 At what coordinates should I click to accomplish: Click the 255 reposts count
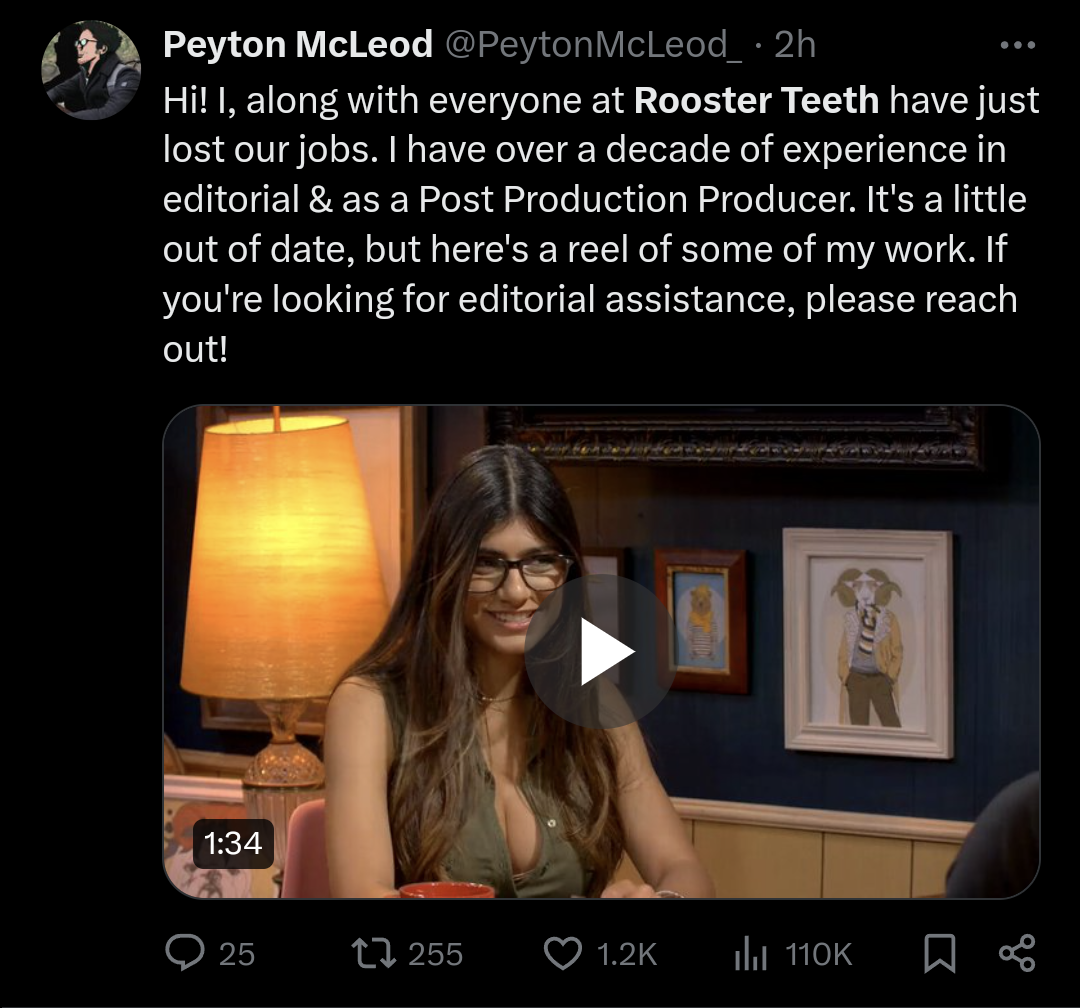tap(435, 954)
